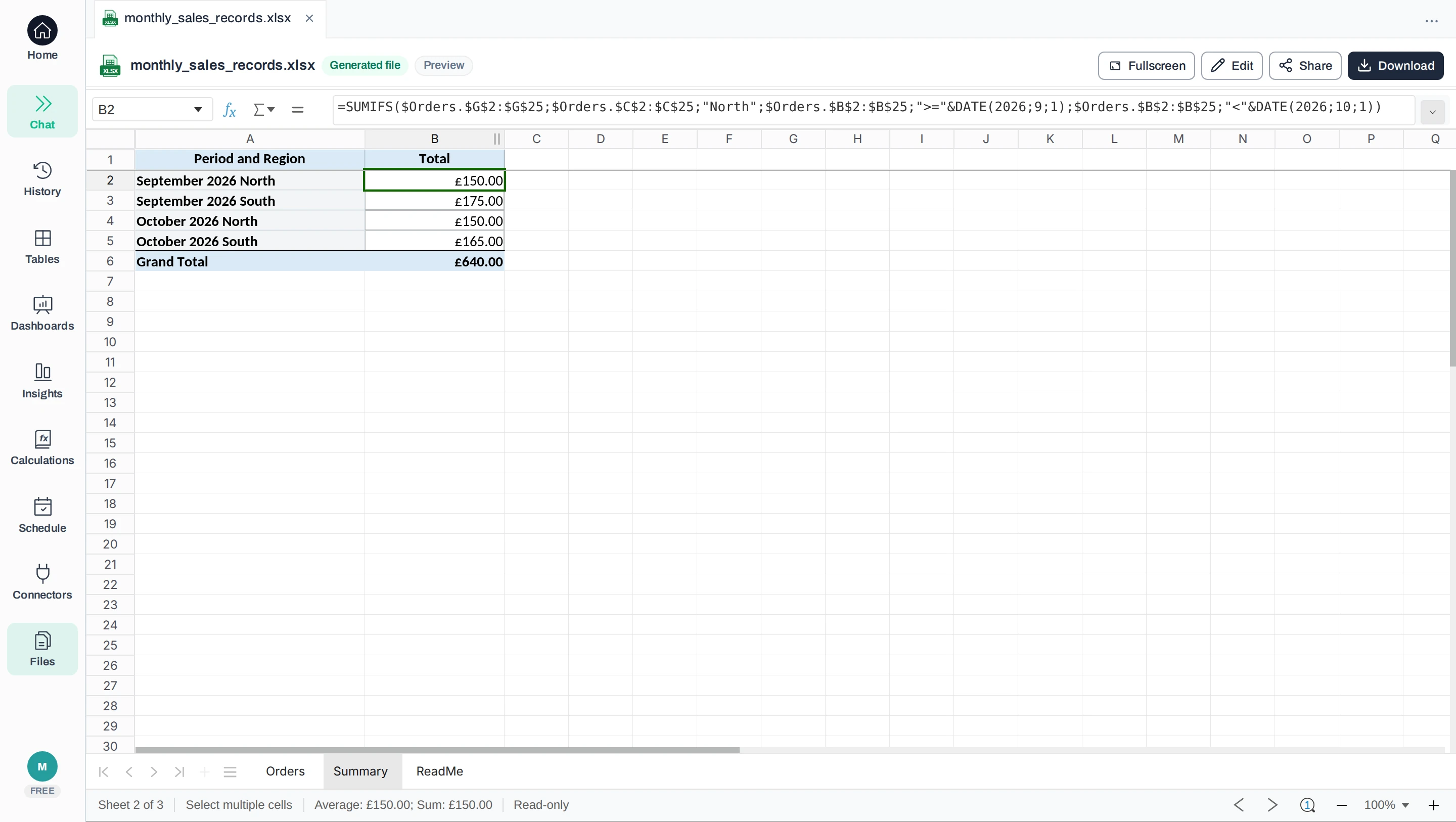Switch to the ReadMe sheet tab

(x=440, y=771)
